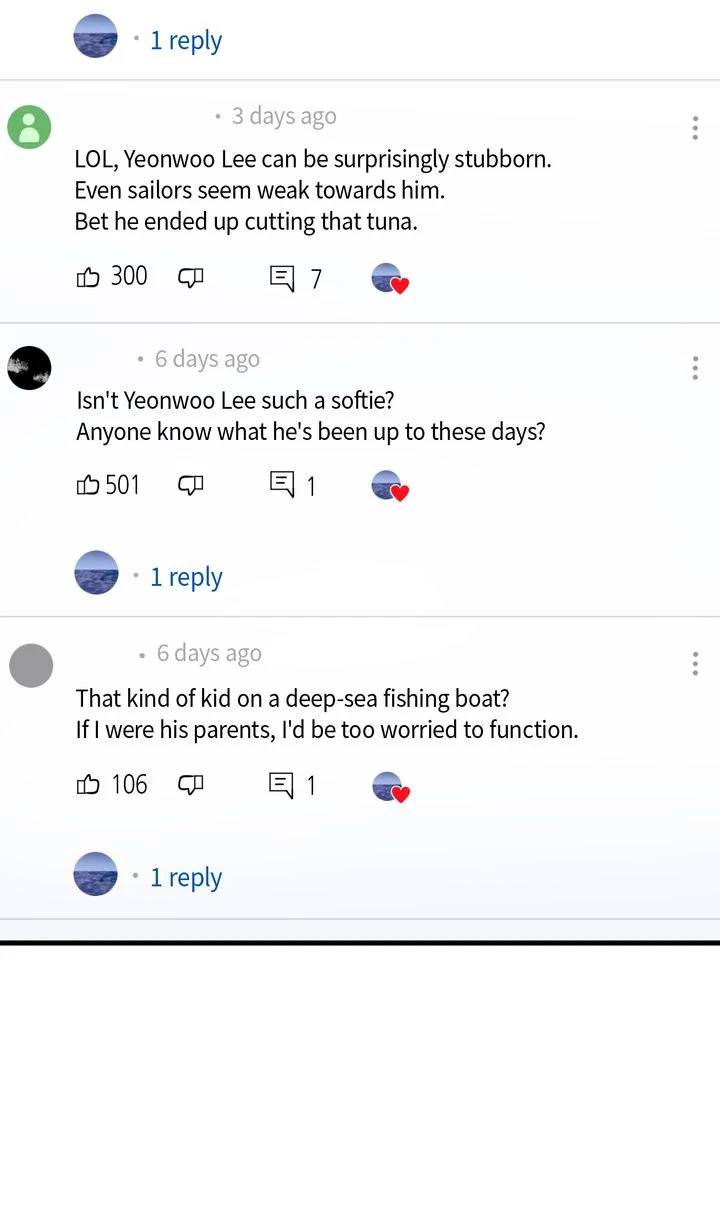Open the 7 replies on the tuna comment

click(283, 278)
